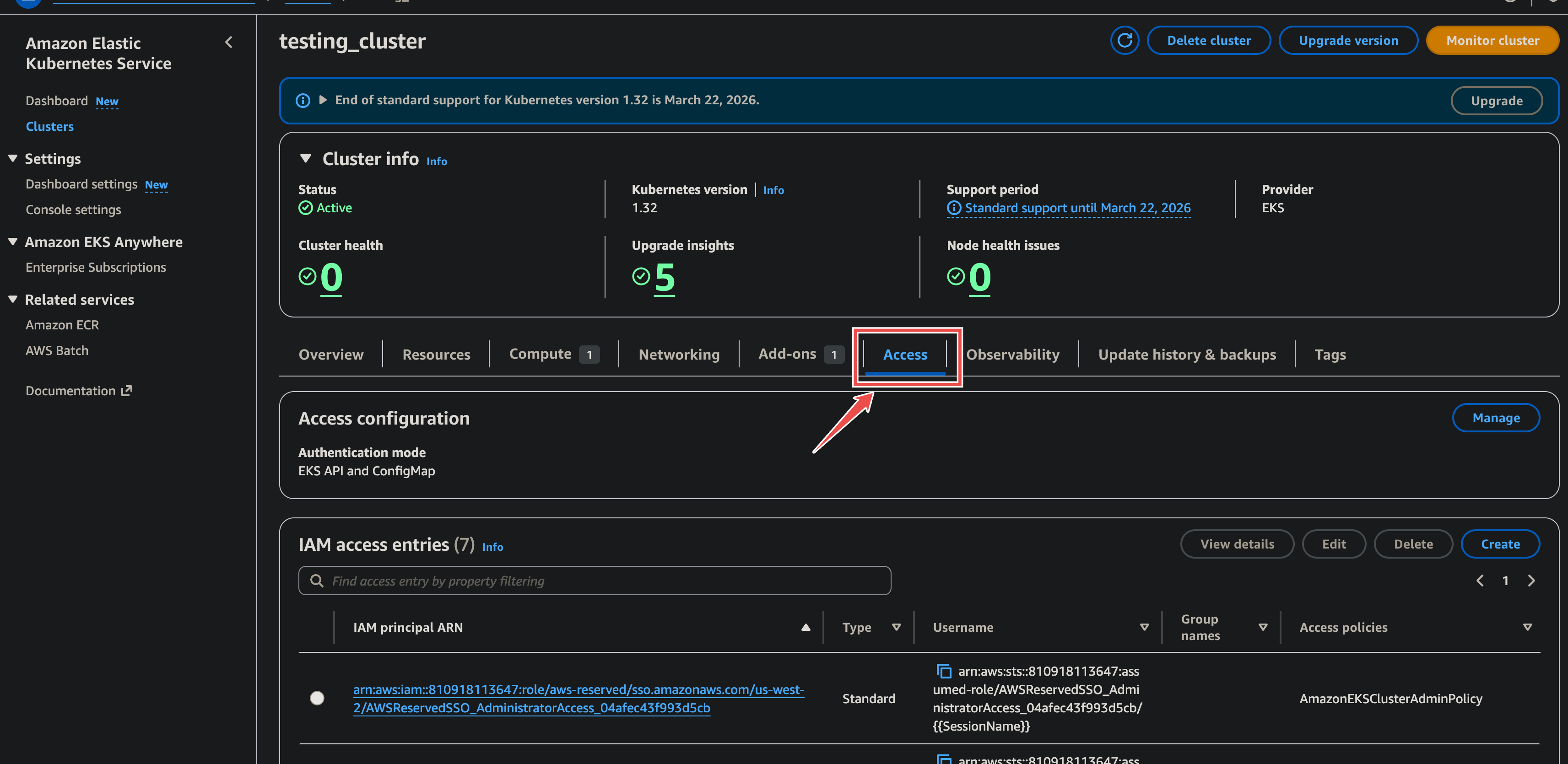
Task: Create a new IAM access entry
Action: pyautogui.click(x=1500, y=544)
